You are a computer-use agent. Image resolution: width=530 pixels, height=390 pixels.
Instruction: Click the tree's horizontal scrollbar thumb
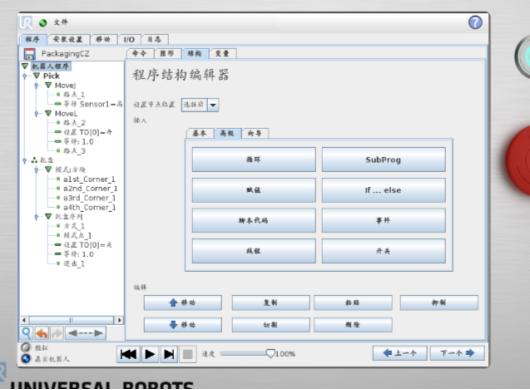tap(71, 320)
